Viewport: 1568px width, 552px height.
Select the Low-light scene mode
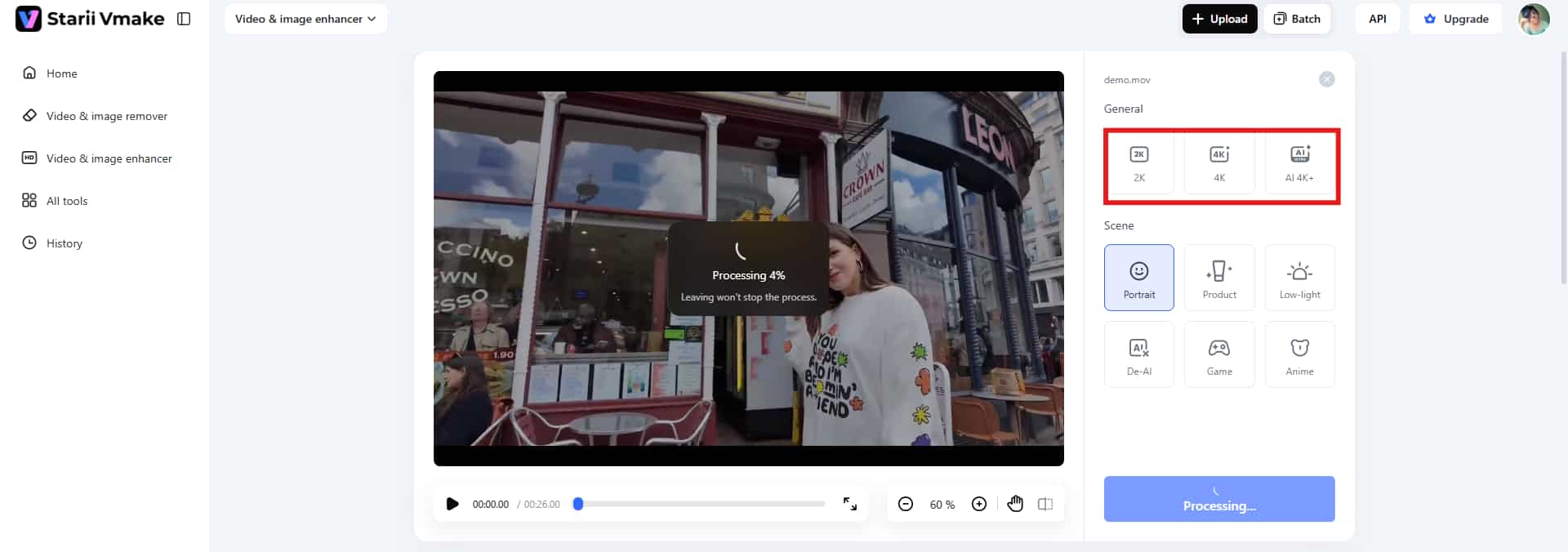(1299, 278)
